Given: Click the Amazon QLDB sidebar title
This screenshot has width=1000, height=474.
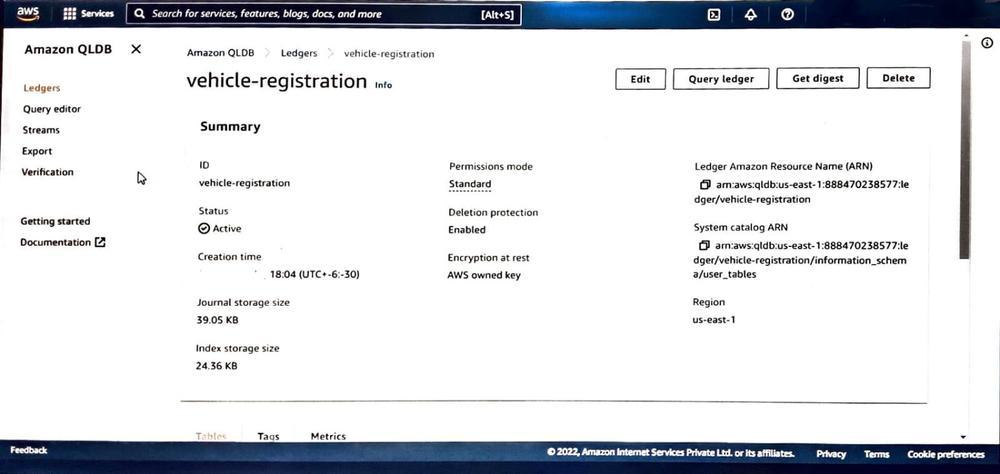Looking at the screenshot, I should (x=68, y=49).
